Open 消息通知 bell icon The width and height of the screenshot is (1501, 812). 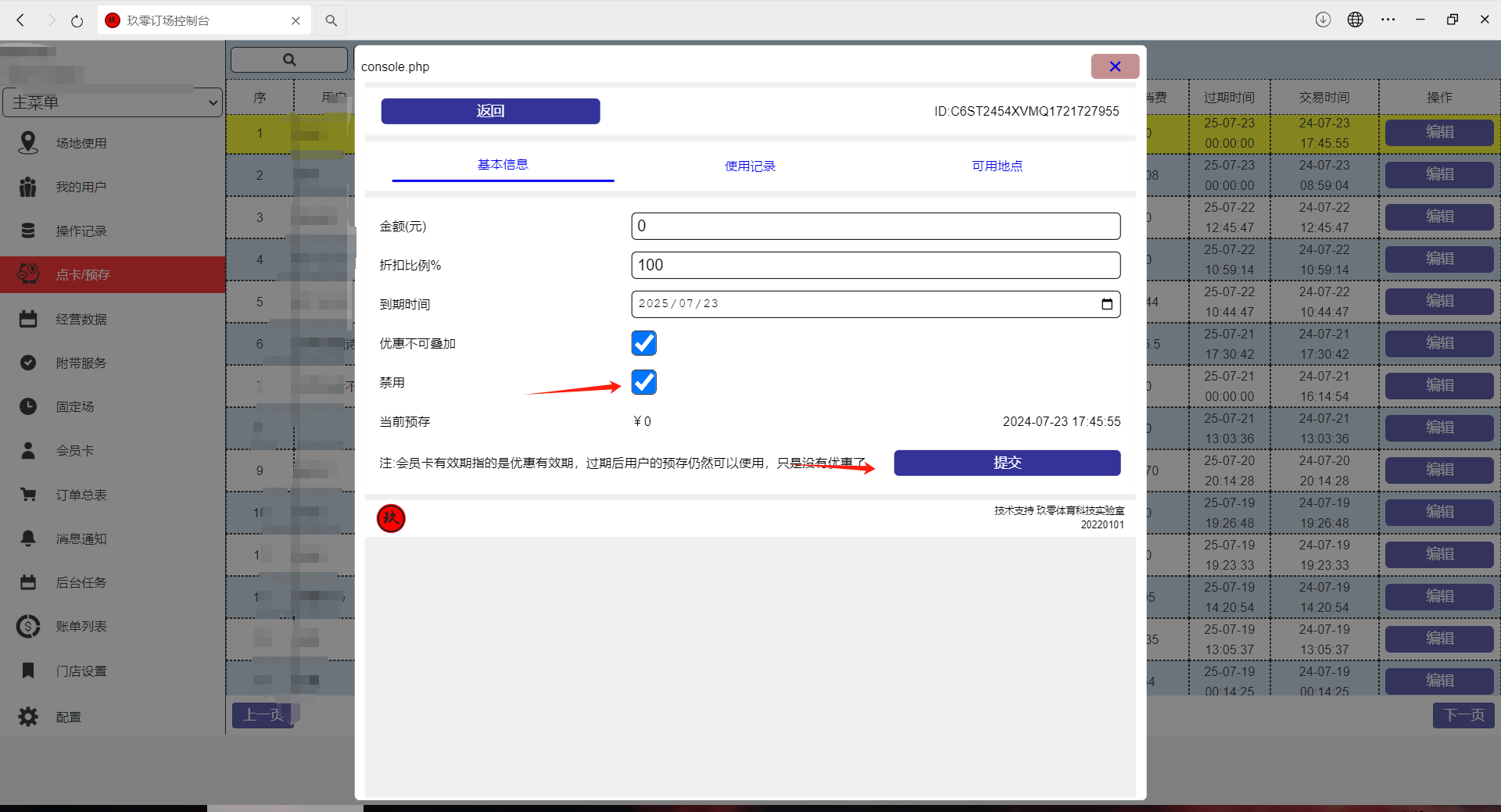(28, 538)
